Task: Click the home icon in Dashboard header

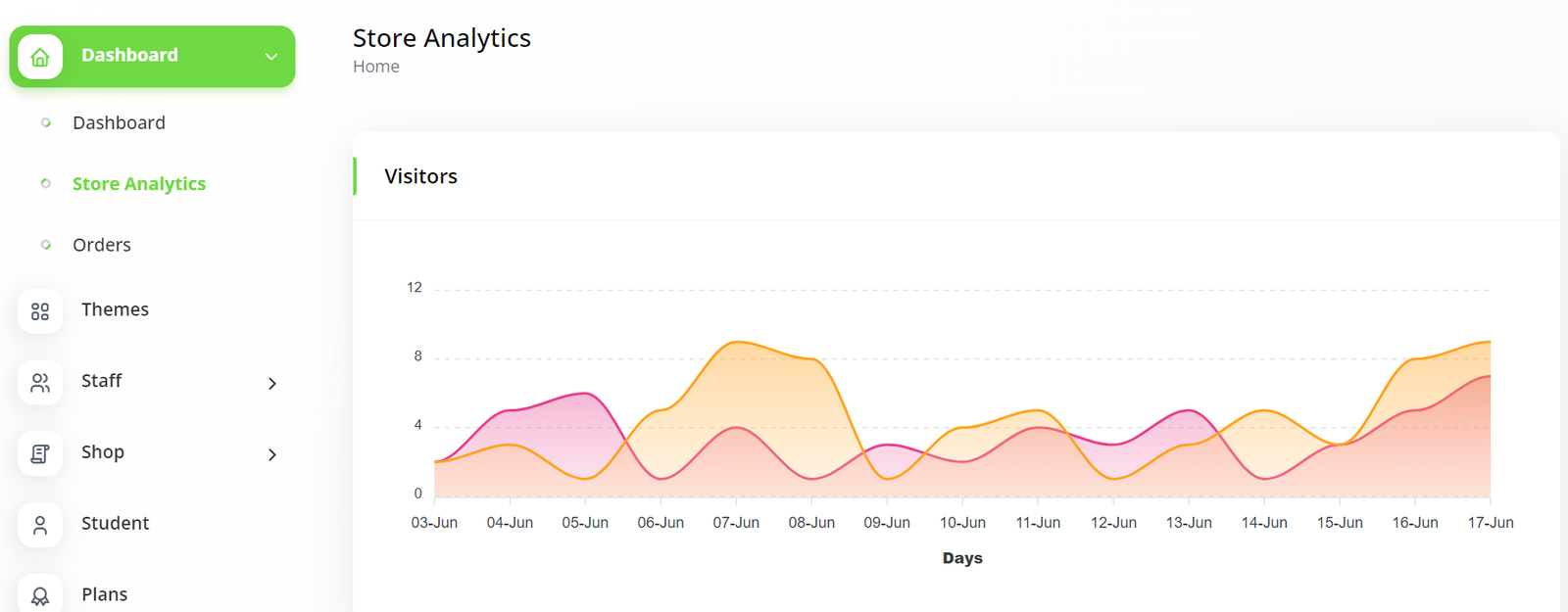Action: click(x=40, y=57)
